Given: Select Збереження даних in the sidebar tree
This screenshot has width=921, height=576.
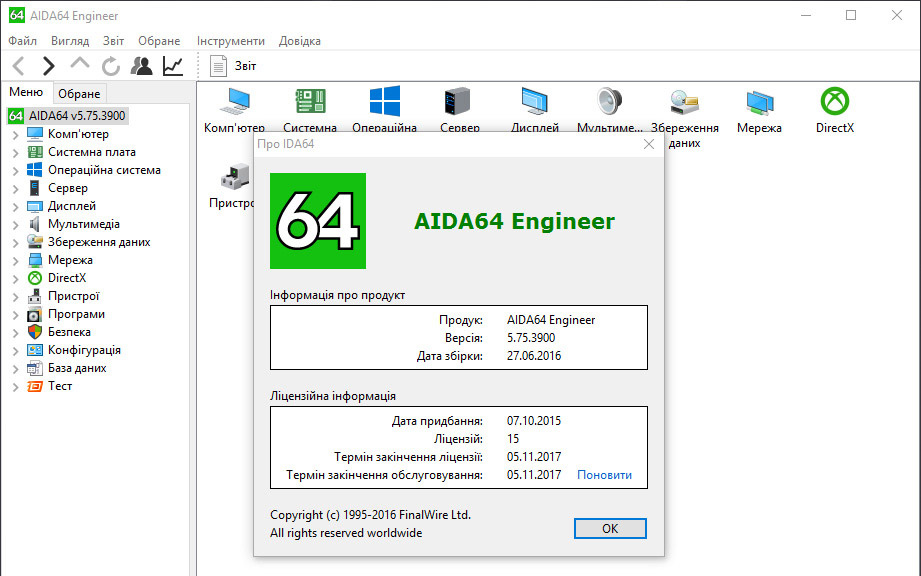Looking at the screenshot, I should point(99,242).
